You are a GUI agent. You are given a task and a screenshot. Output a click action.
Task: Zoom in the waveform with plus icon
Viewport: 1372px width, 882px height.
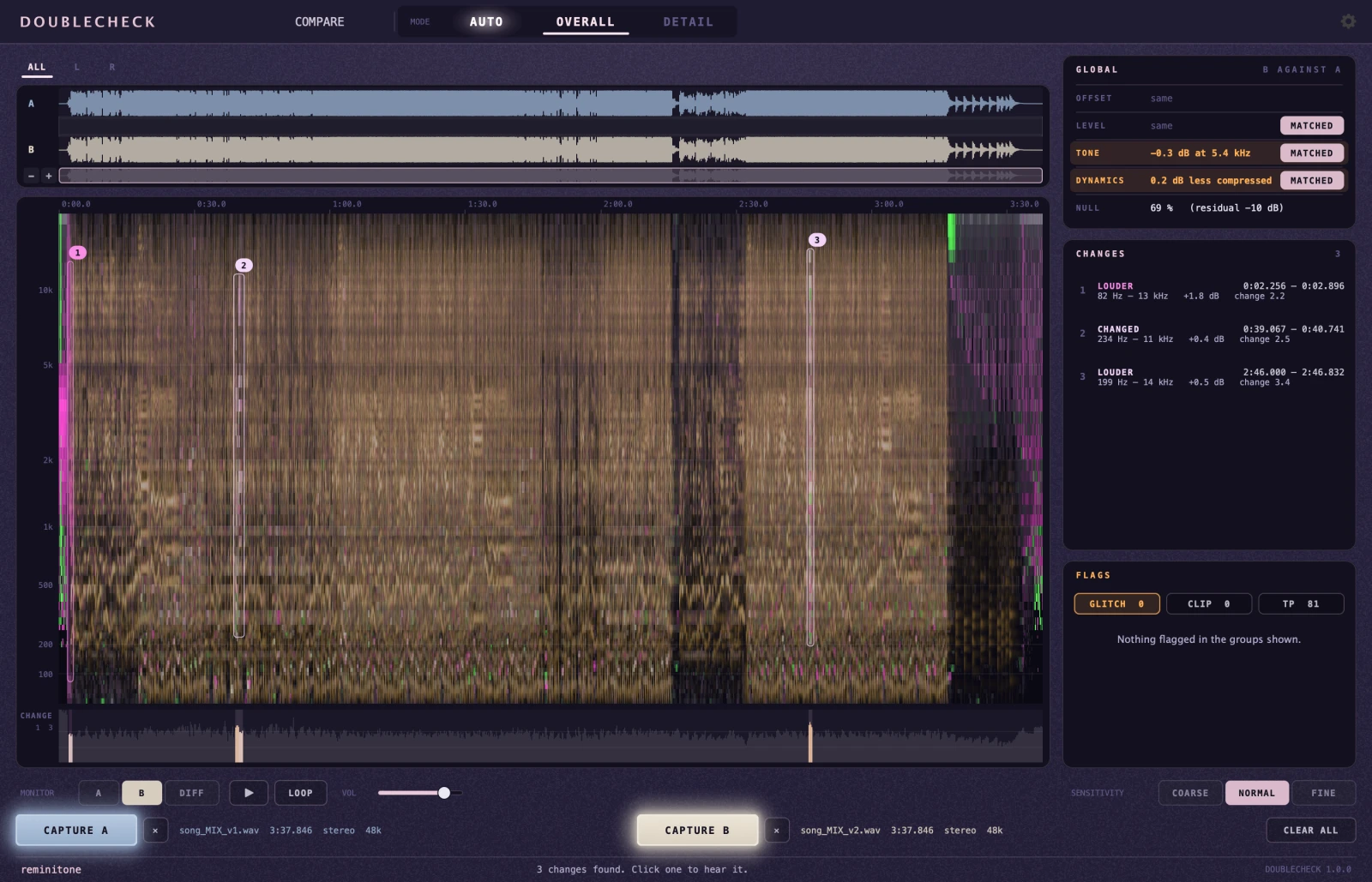(49, 176)
